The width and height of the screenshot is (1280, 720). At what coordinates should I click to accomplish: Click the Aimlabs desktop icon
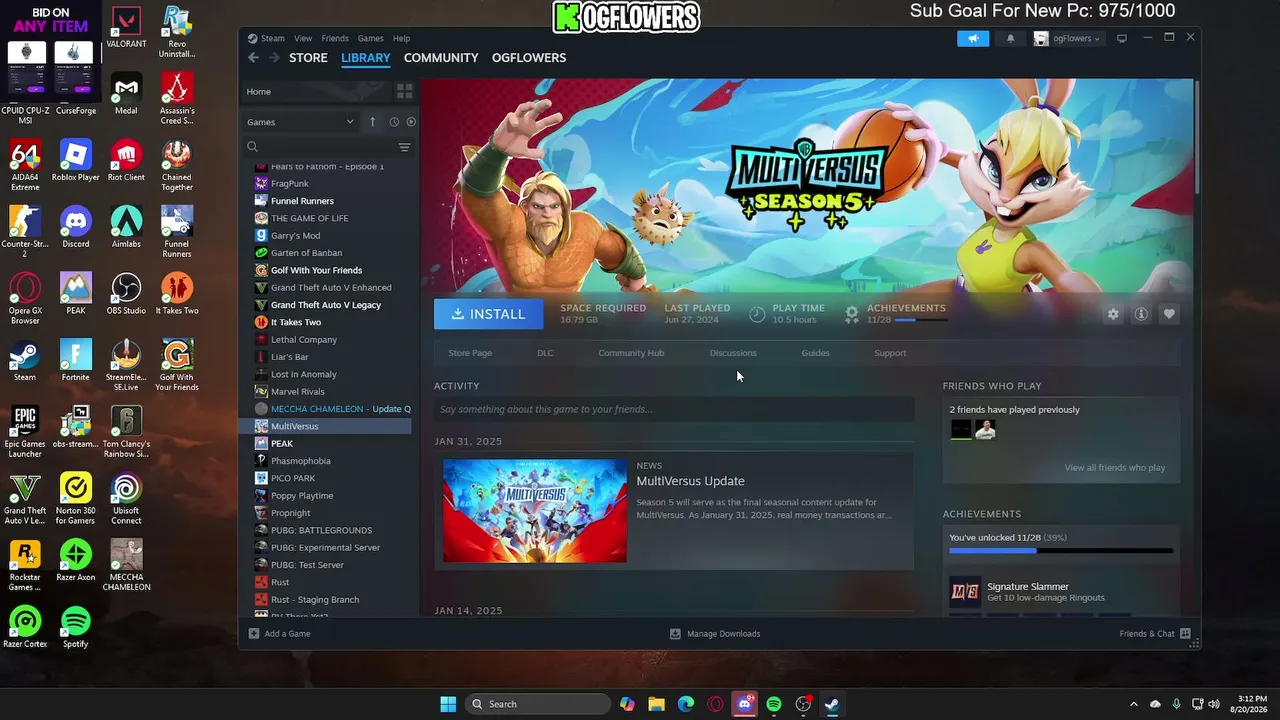pos(126,226)
